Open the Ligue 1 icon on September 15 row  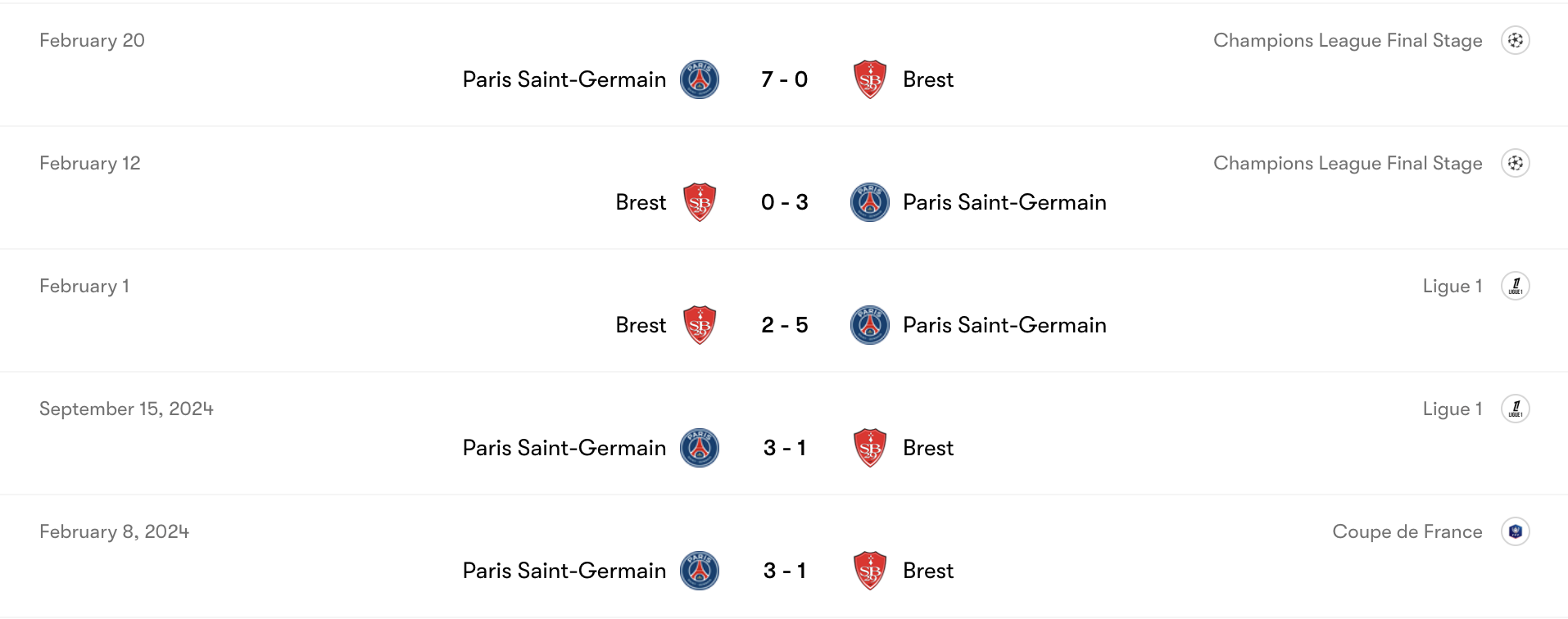pyautogui.click(x=1516, y=408)
